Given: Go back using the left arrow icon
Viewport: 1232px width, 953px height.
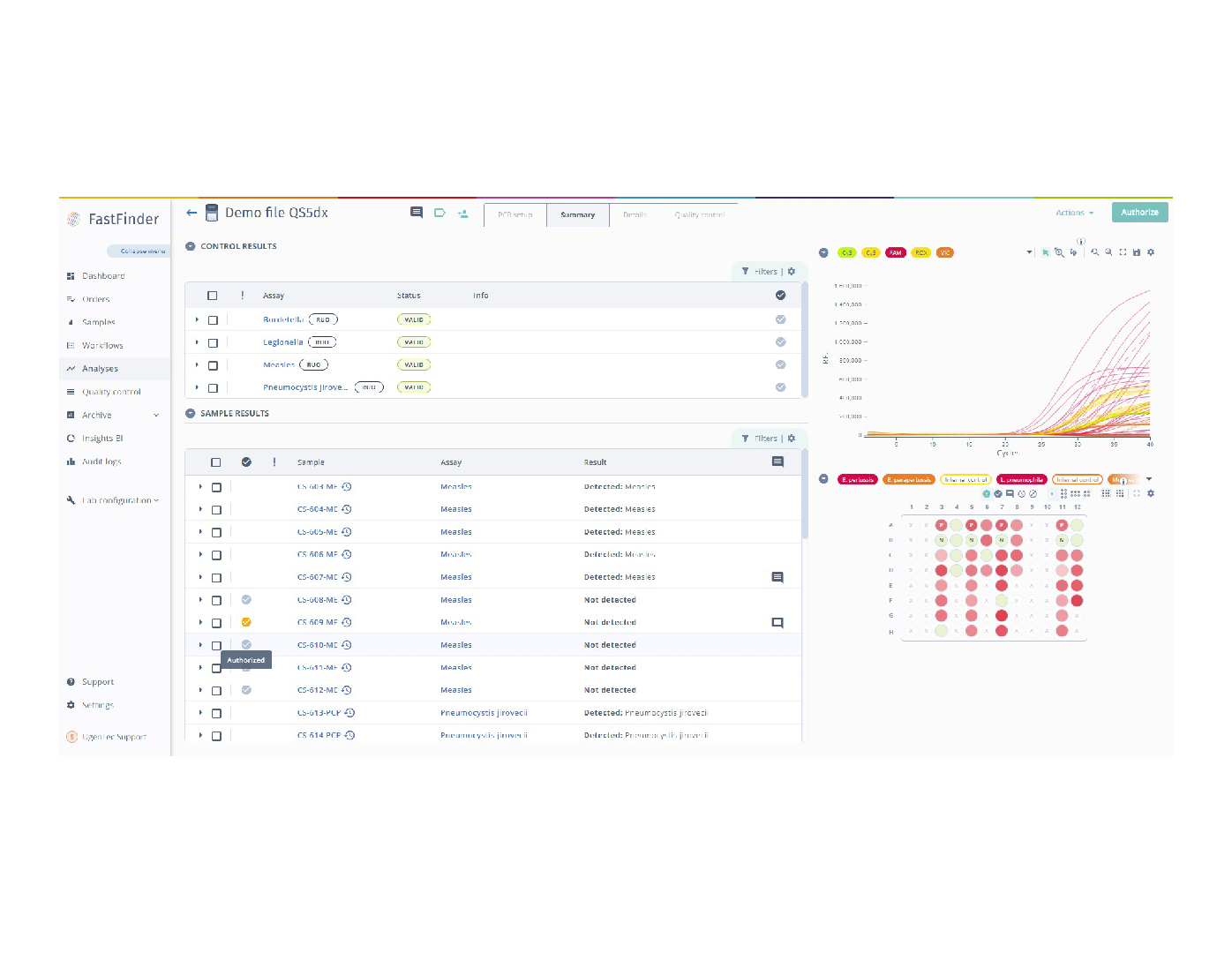Looking at the screenshot, I should click(x=192, y=213).
